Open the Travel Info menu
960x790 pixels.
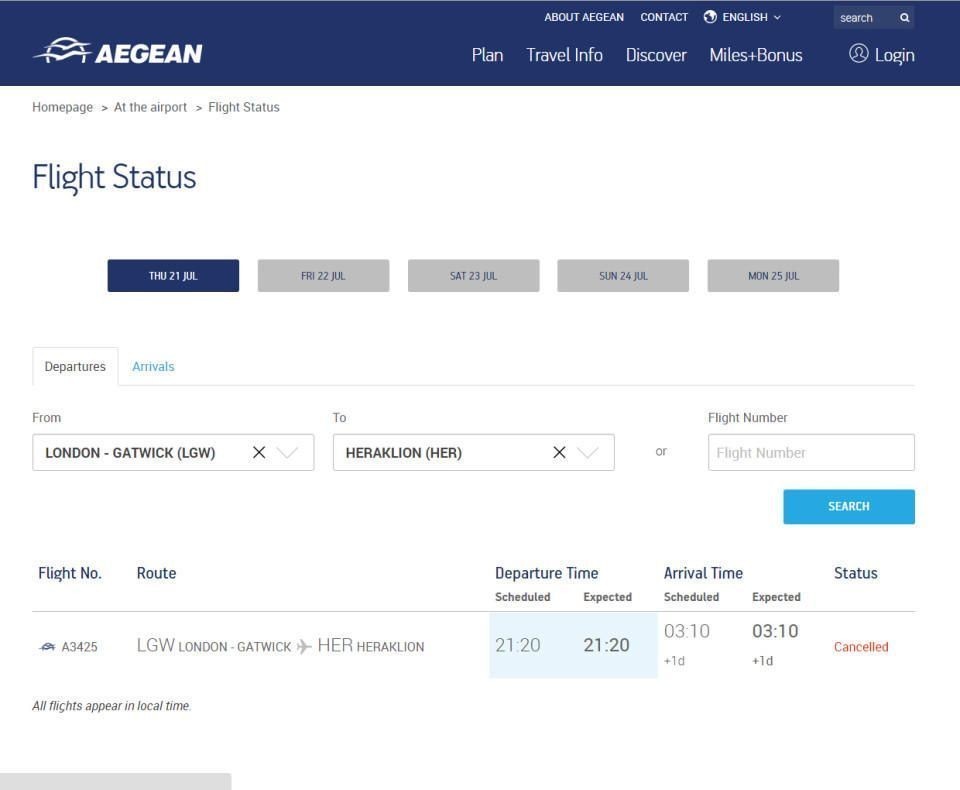(x=564, y=55)
